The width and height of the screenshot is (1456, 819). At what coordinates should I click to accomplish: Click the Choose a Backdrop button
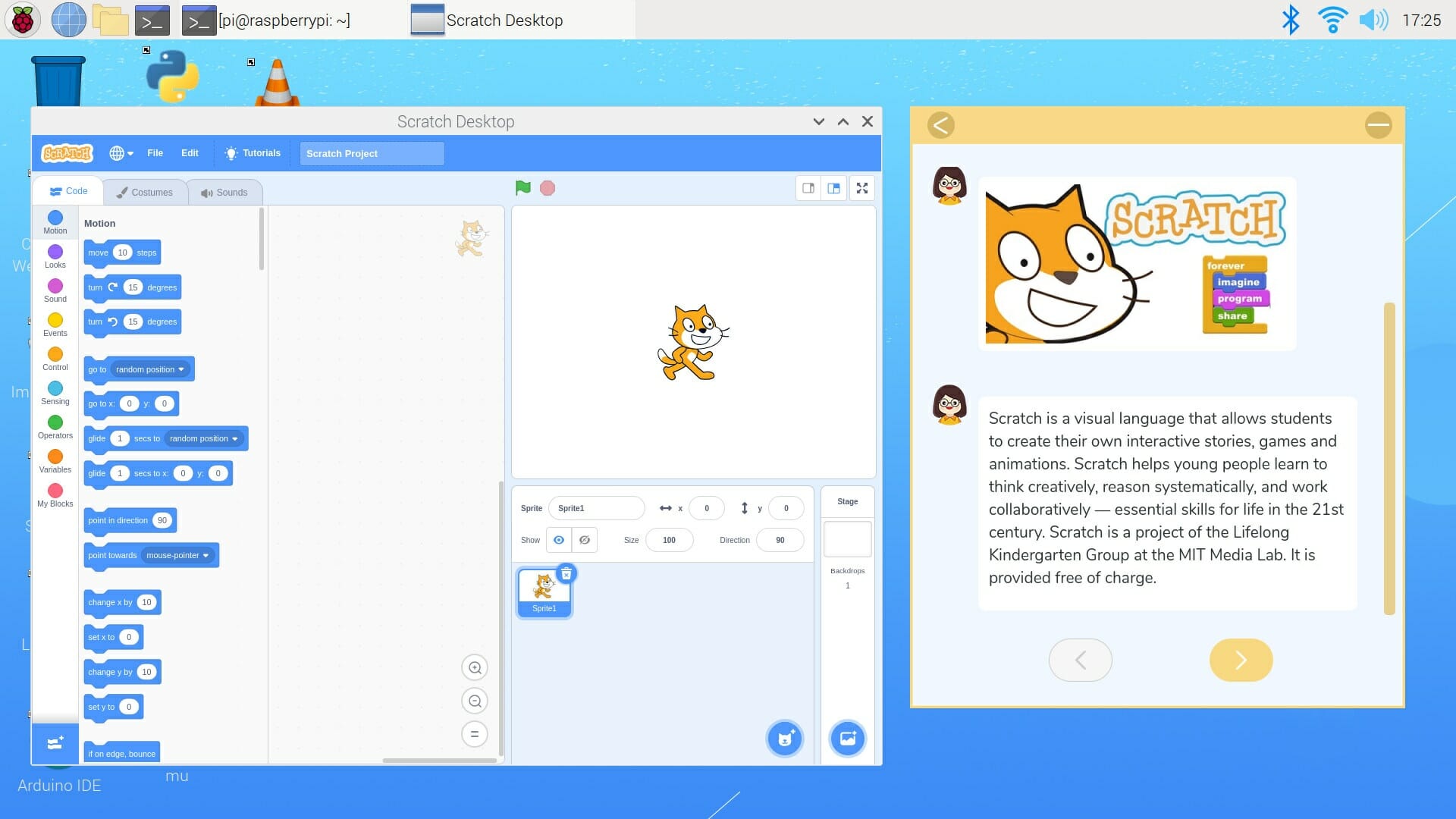(848, 739)
